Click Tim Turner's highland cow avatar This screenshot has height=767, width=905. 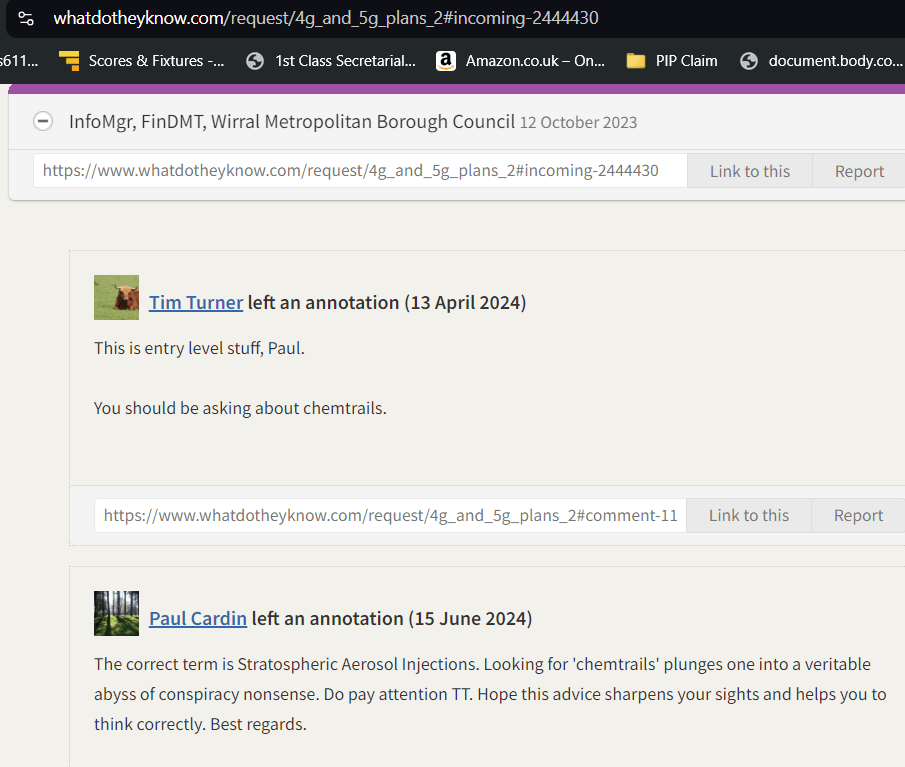(x=116, y=298)
